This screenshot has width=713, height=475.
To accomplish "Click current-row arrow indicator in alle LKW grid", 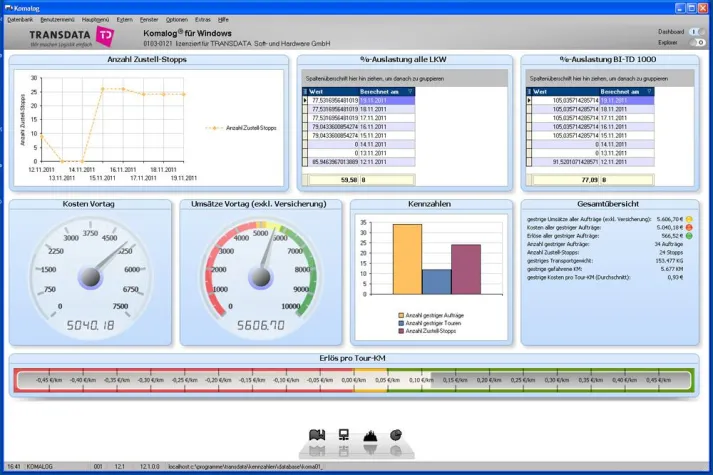I will [x=305, y=100].
